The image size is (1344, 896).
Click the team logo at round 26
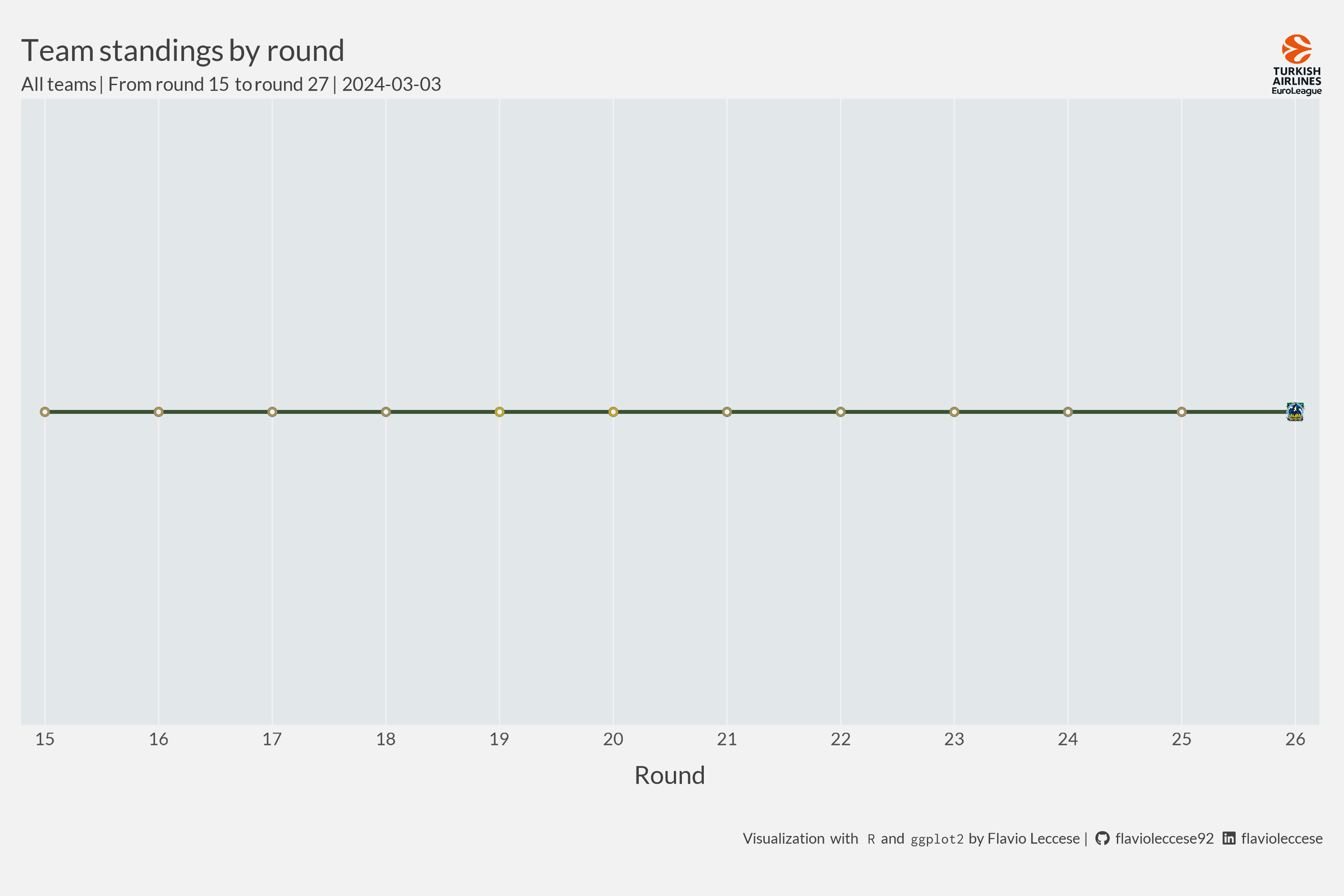tap(1295, 411)
